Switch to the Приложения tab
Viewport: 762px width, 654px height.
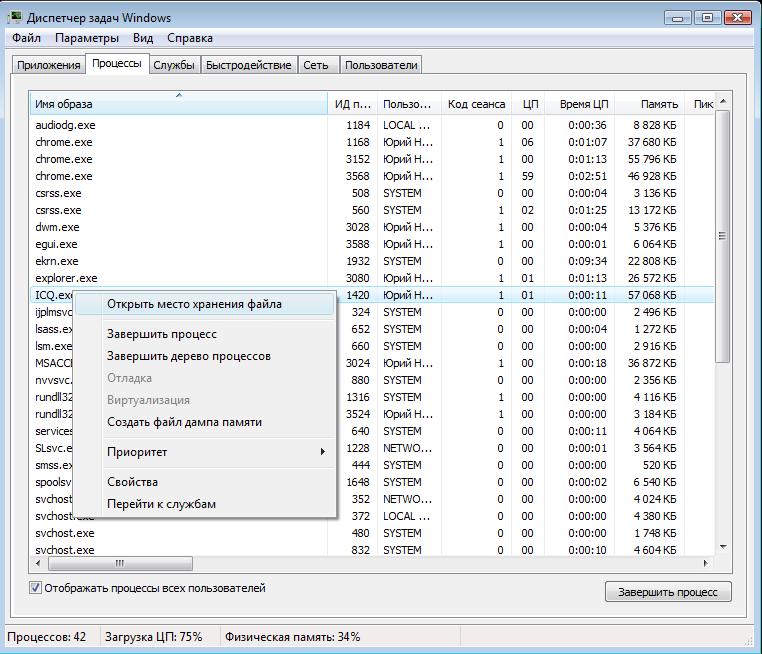(48, 65)
